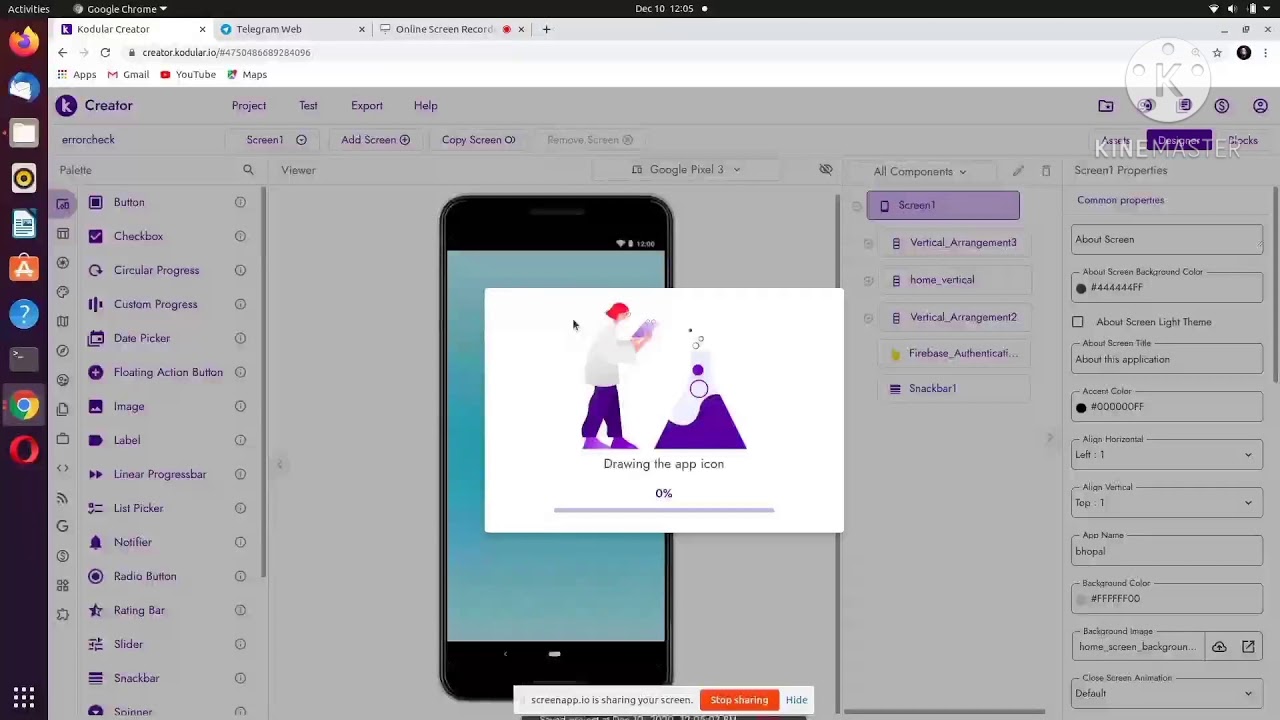
Task: Open the Align Vertical dropdown
Action: tap(1166, 503)
